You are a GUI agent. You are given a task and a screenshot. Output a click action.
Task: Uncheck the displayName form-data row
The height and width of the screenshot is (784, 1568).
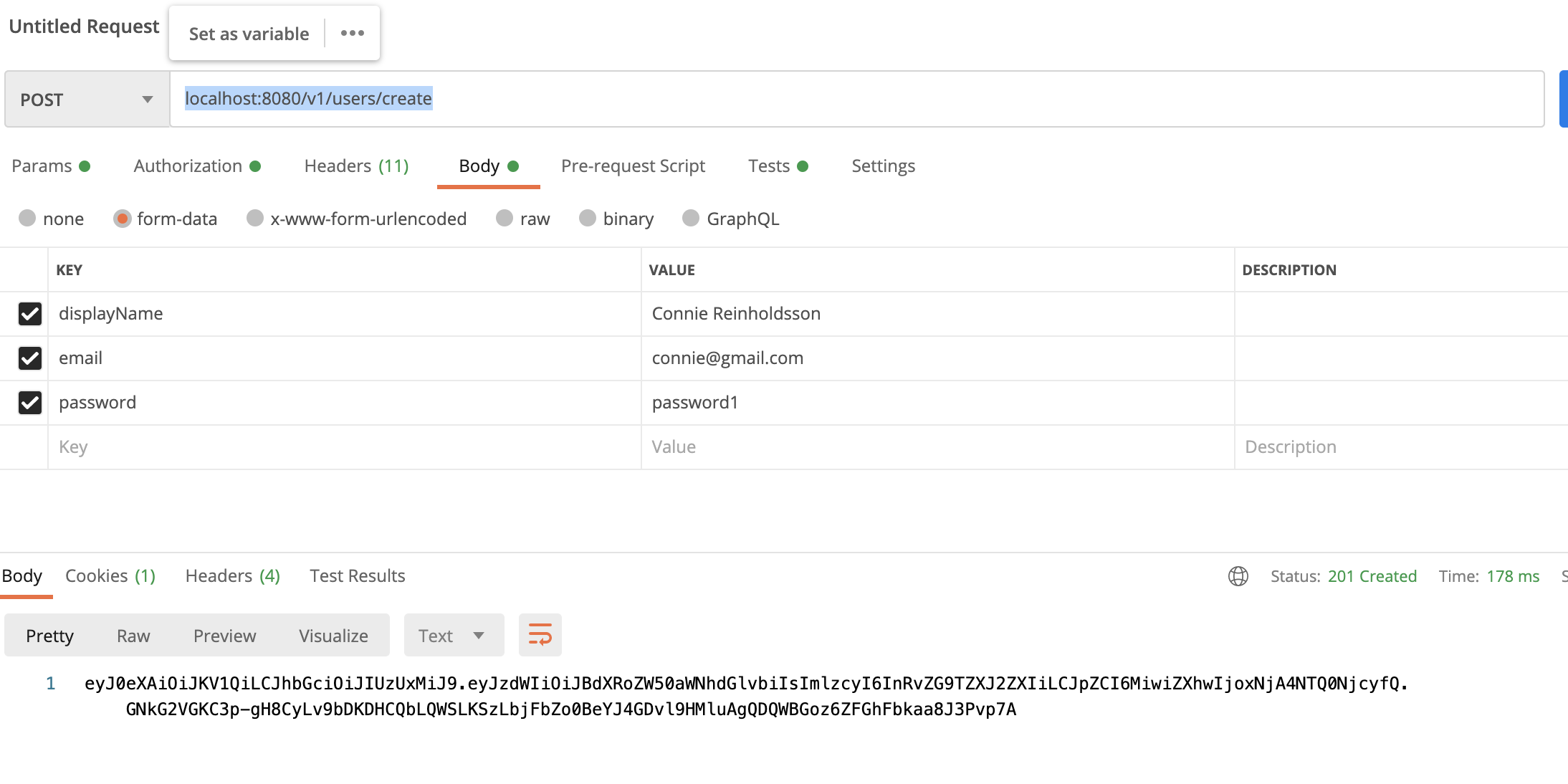click(x=29, y=314)
